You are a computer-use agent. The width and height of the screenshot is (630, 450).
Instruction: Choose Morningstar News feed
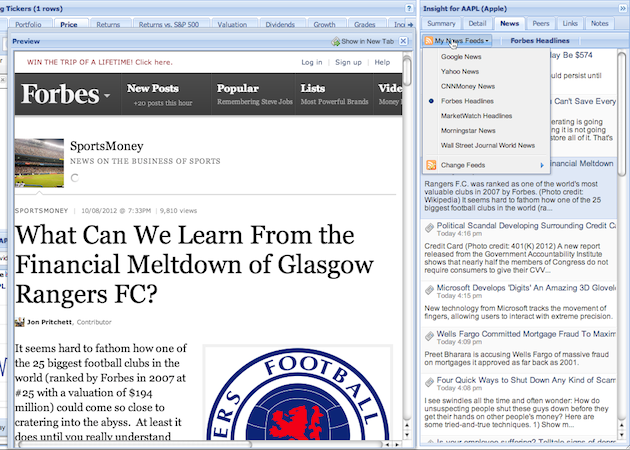coord(468,131)
